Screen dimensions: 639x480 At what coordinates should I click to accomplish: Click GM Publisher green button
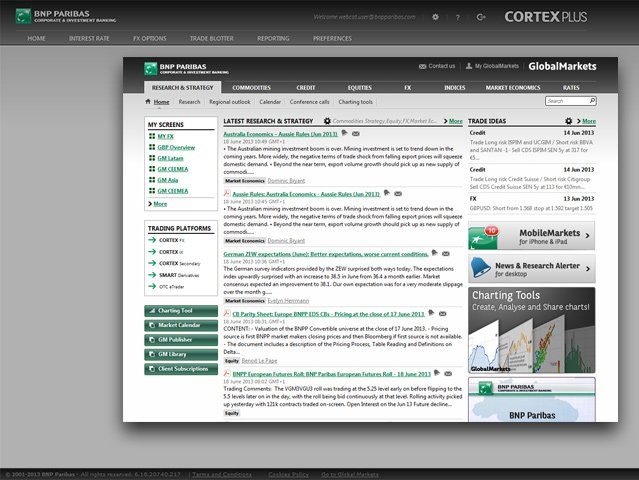coord(181,340)
